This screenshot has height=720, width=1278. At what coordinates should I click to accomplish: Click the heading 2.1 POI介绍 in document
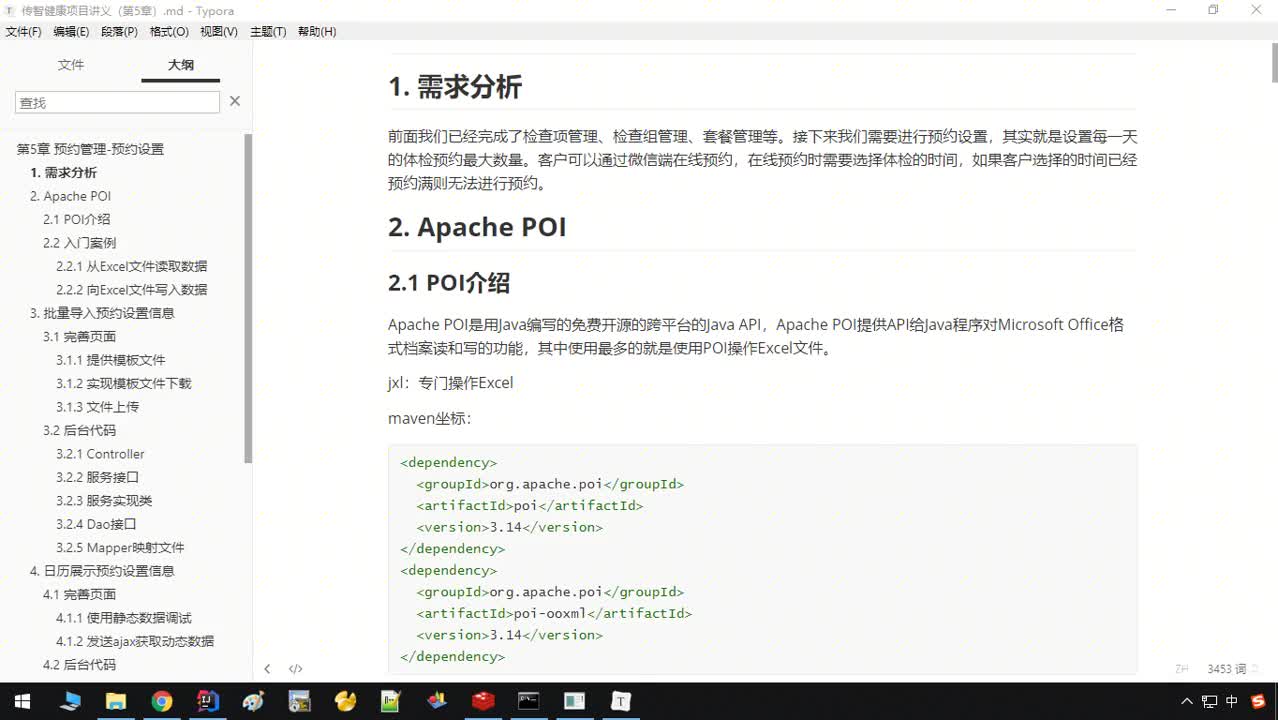point(449,283)
